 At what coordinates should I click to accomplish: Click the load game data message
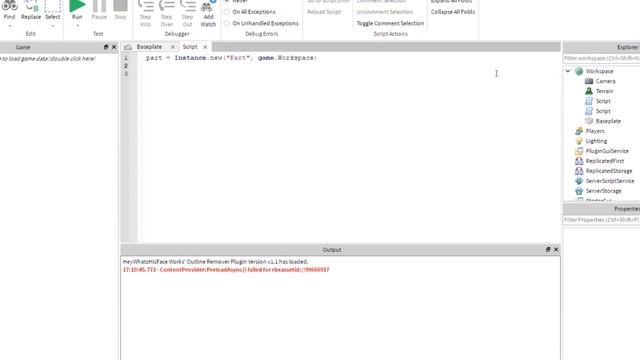coord(48,59)
